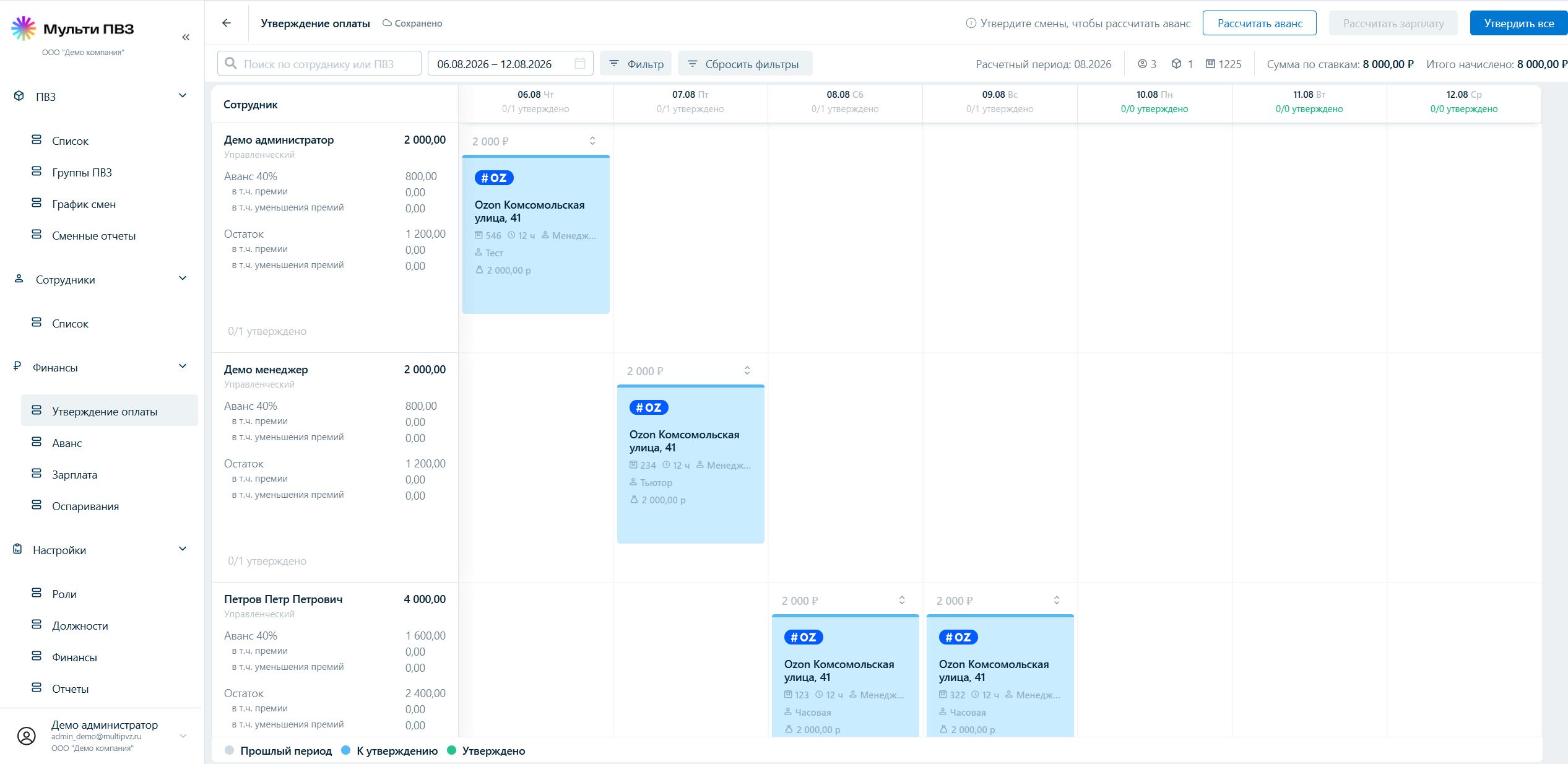Open the Роли settings page
Screen dimensions: 1568x764
pyautogui.click(x=64, y=594)
